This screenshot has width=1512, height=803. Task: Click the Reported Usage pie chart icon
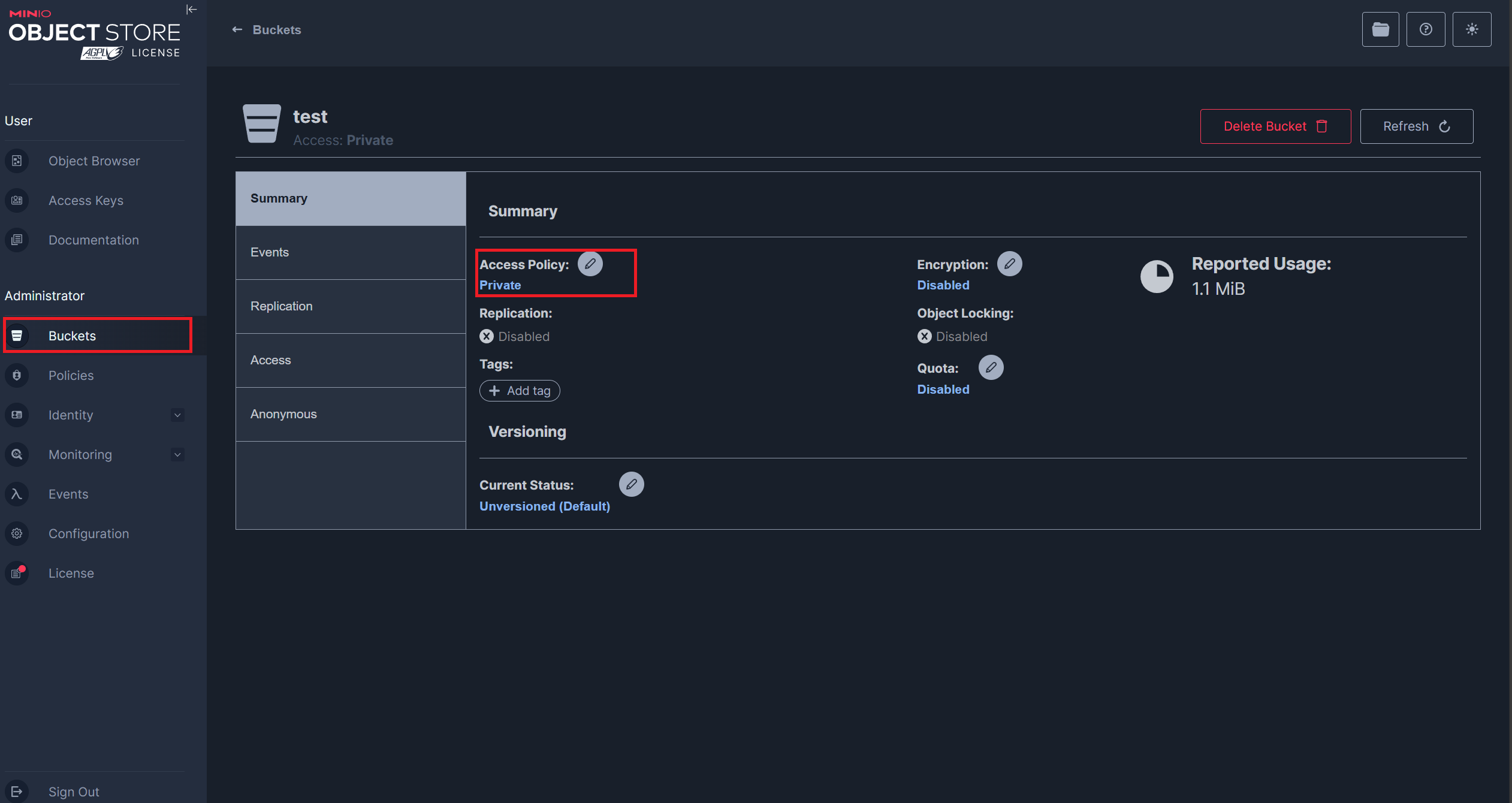point(1157,276)
